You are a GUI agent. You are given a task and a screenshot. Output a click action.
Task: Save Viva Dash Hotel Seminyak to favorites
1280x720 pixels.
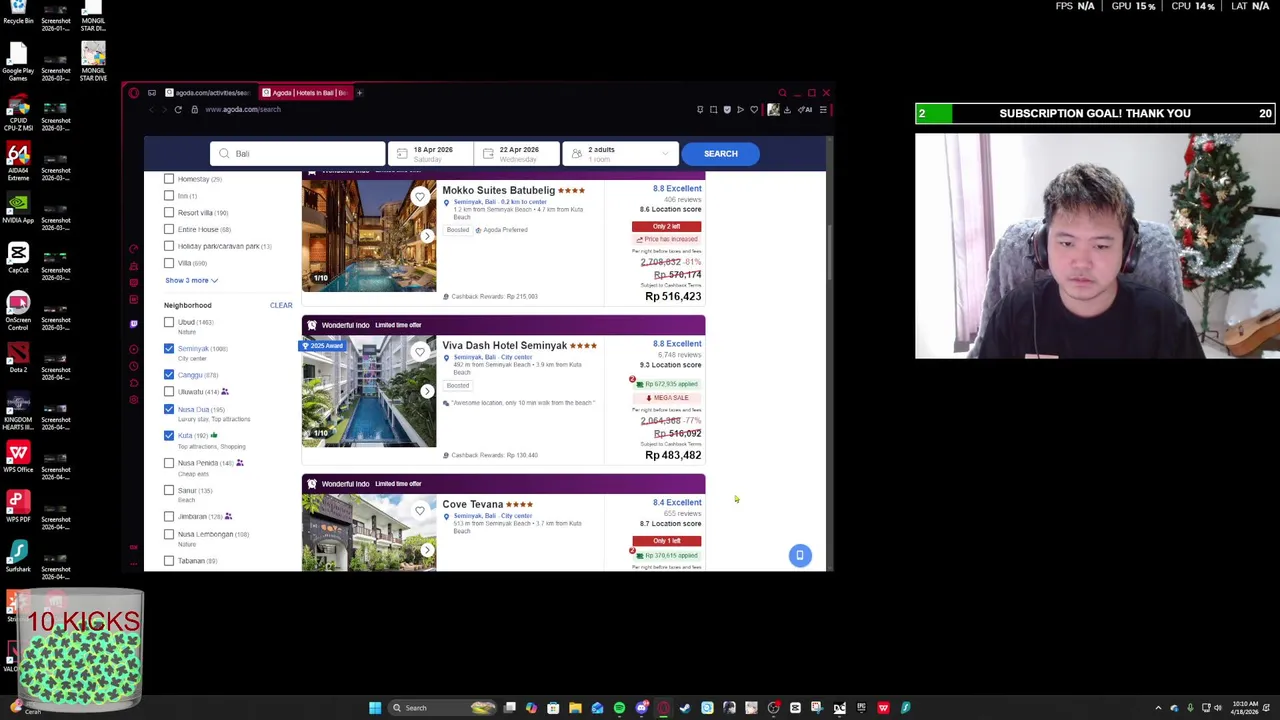420,352
